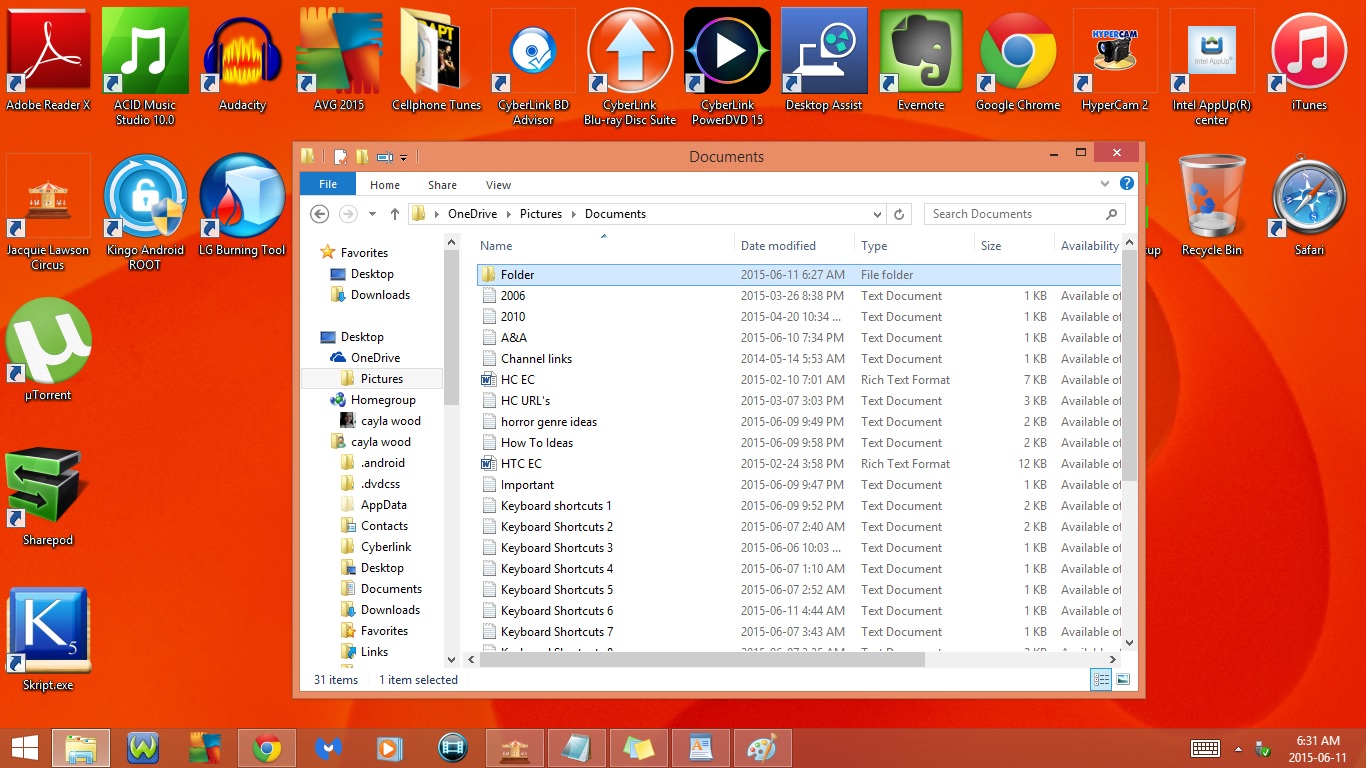The width and height of the screenshot is (1366, 768).
Task: Open the Windows Start button
Action: 25,748
